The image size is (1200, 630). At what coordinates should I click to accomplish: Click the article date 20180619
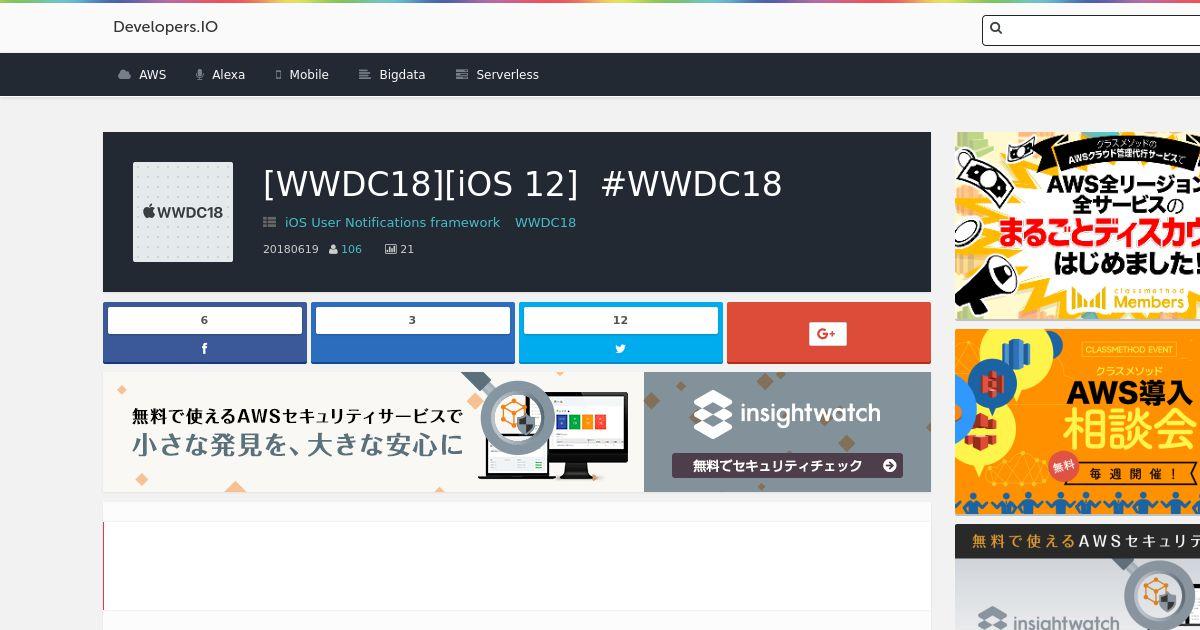tap(290, 249)
